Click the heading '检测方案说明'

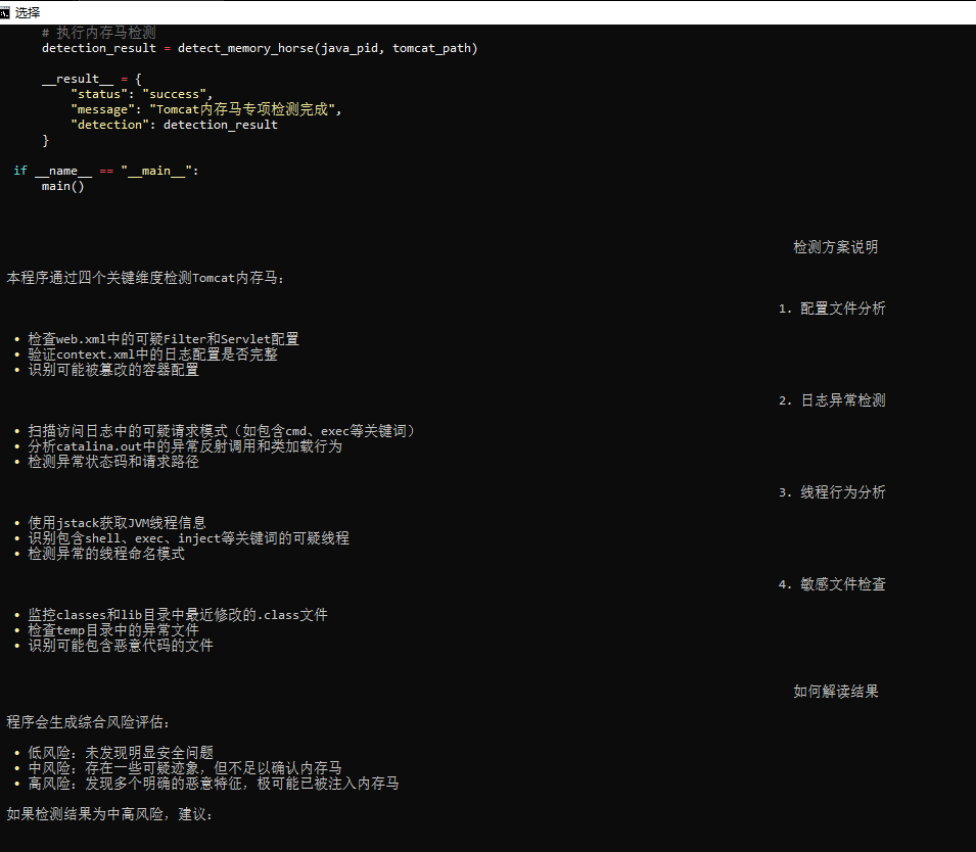coord(835,247)
